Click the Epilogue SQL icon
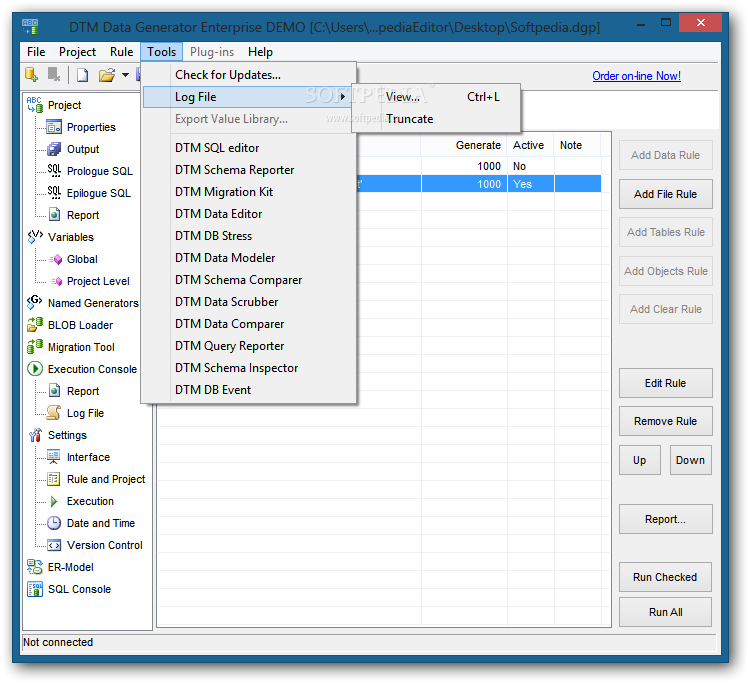 tap(54, 192)
